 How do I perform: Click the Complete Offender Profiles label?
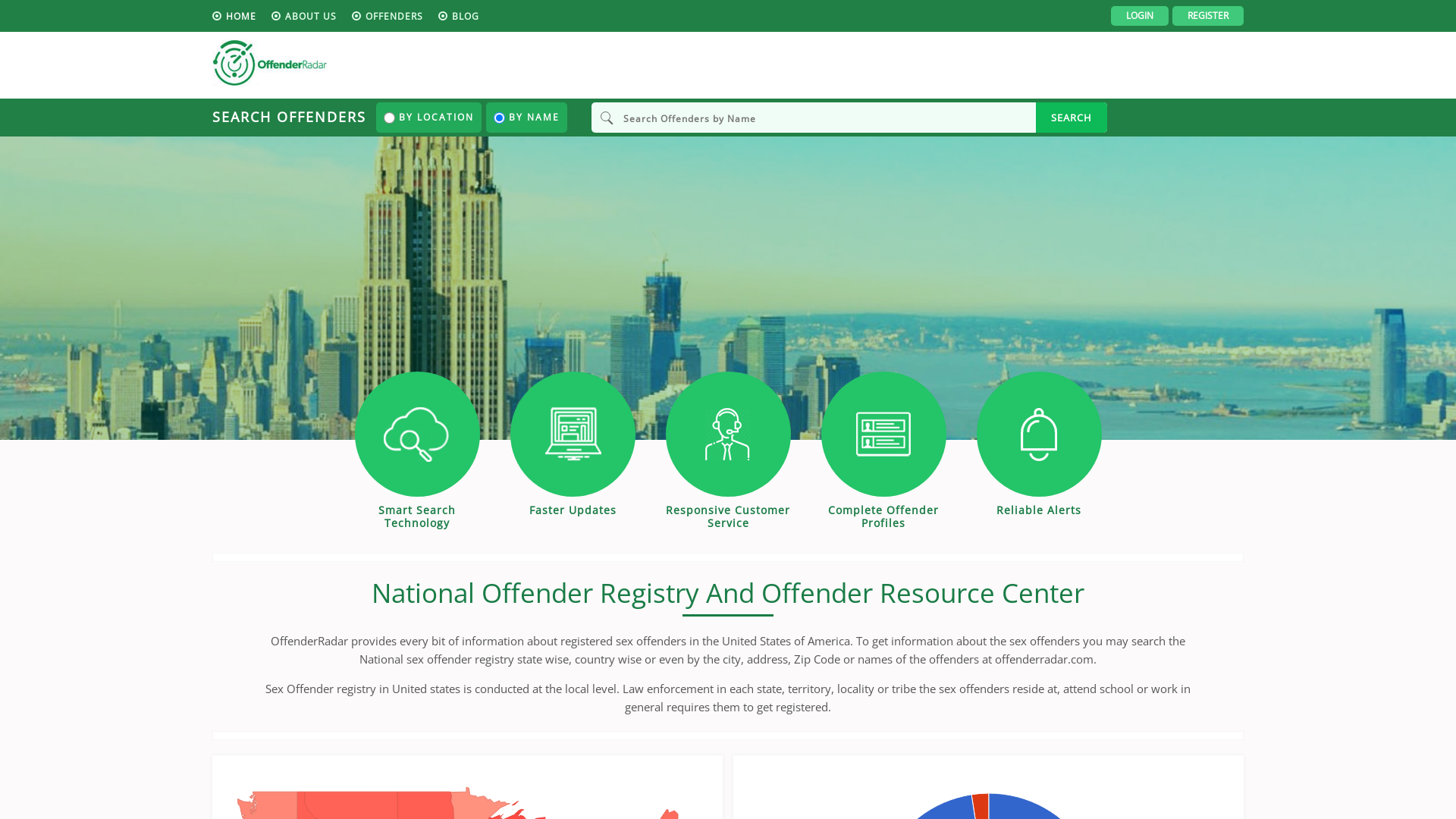[x=883, y=516]
